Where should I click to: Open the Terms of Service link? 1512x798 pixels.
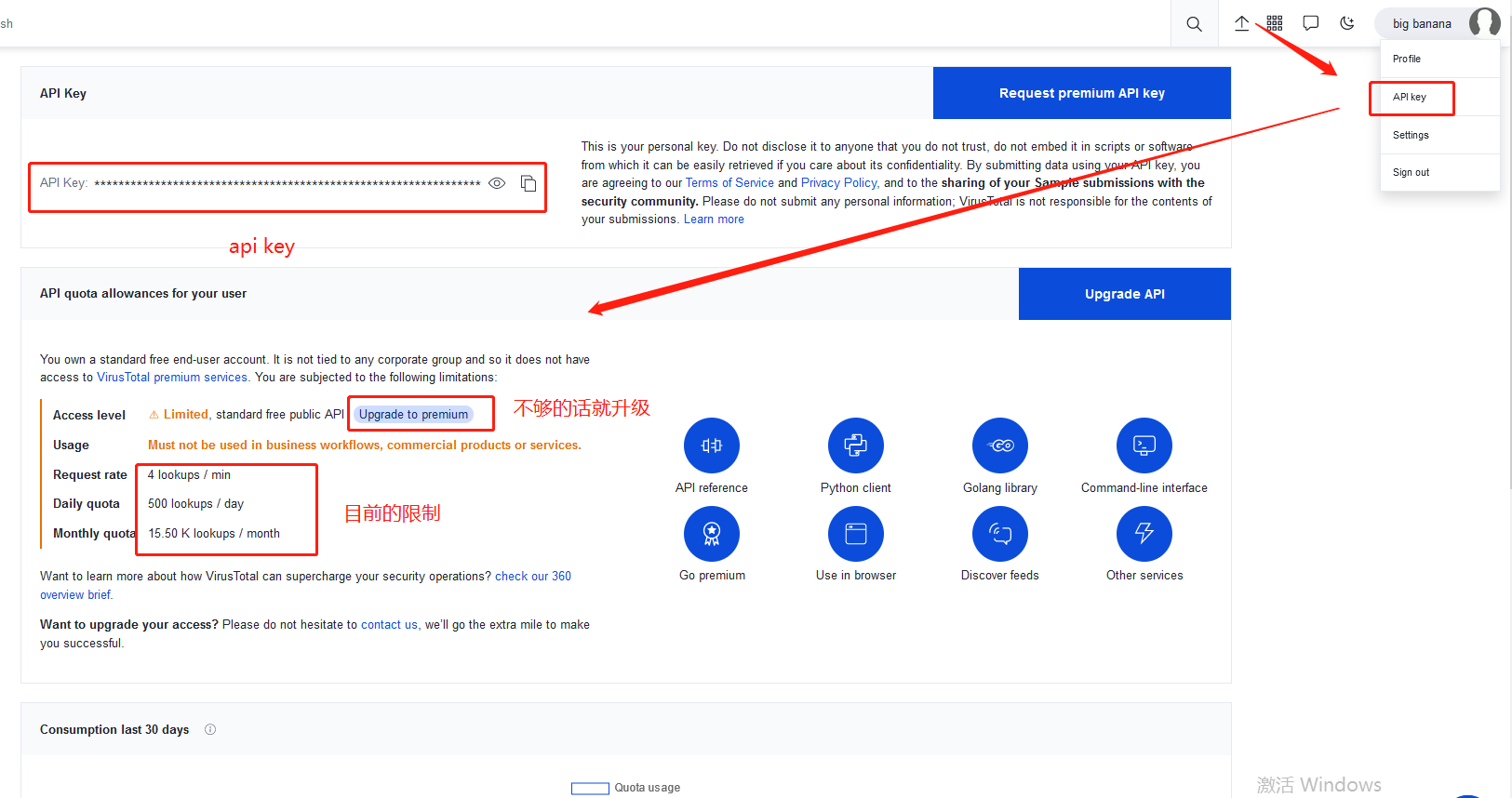(x=729, y=183)
